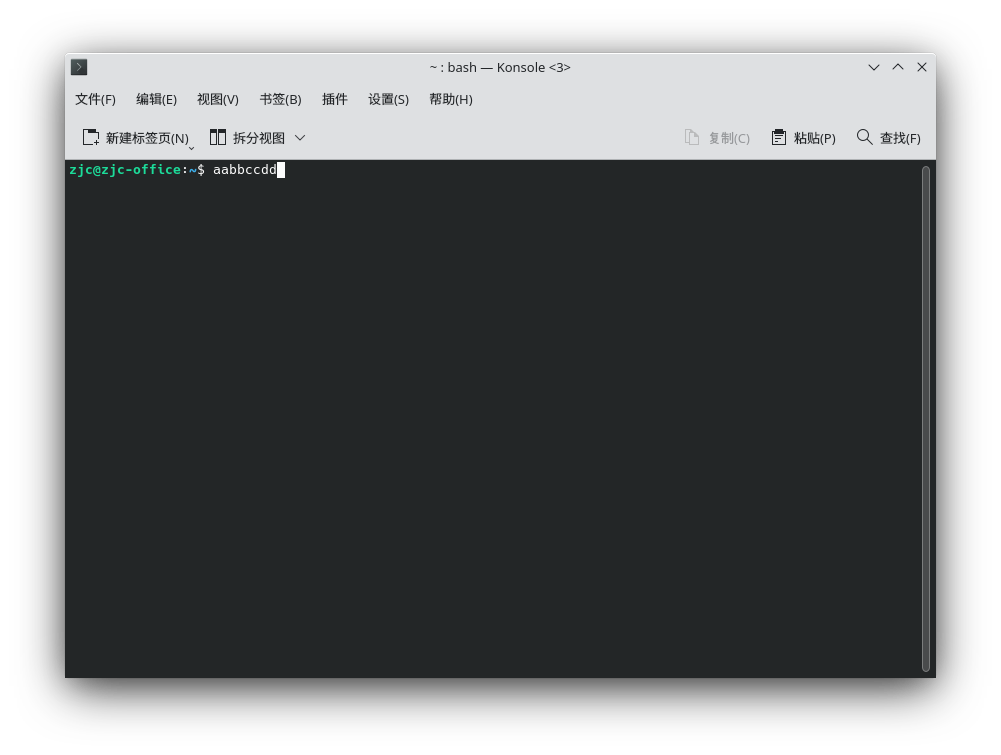Click the Copy clipboard icon

pos(690,137)
